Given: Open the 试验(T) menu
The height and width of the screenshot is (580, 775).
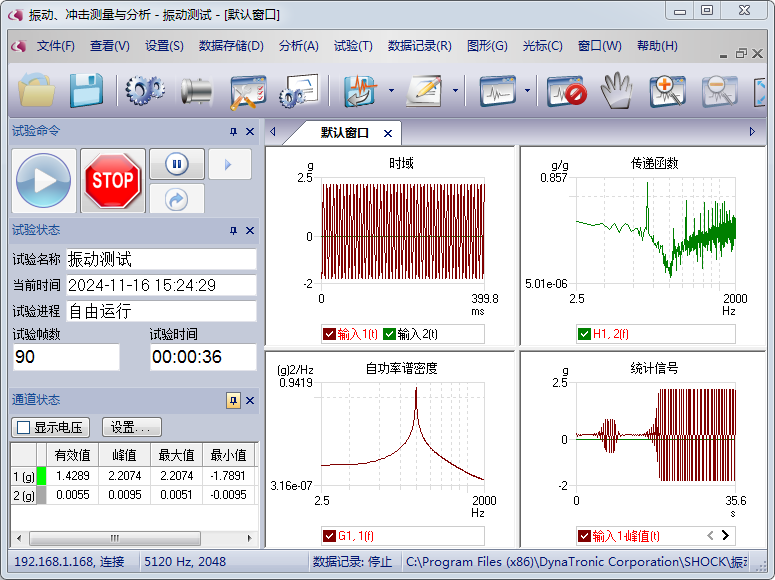Looking at the screenshot, I should 353,46.
